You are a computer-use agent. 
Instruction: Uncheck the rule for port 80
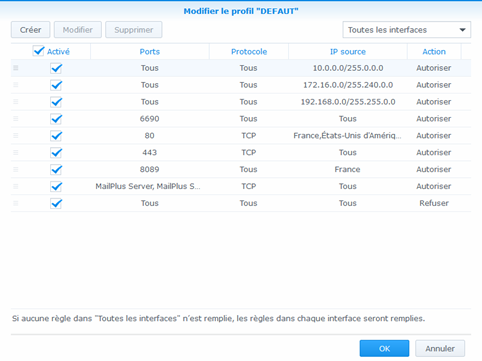56,136
